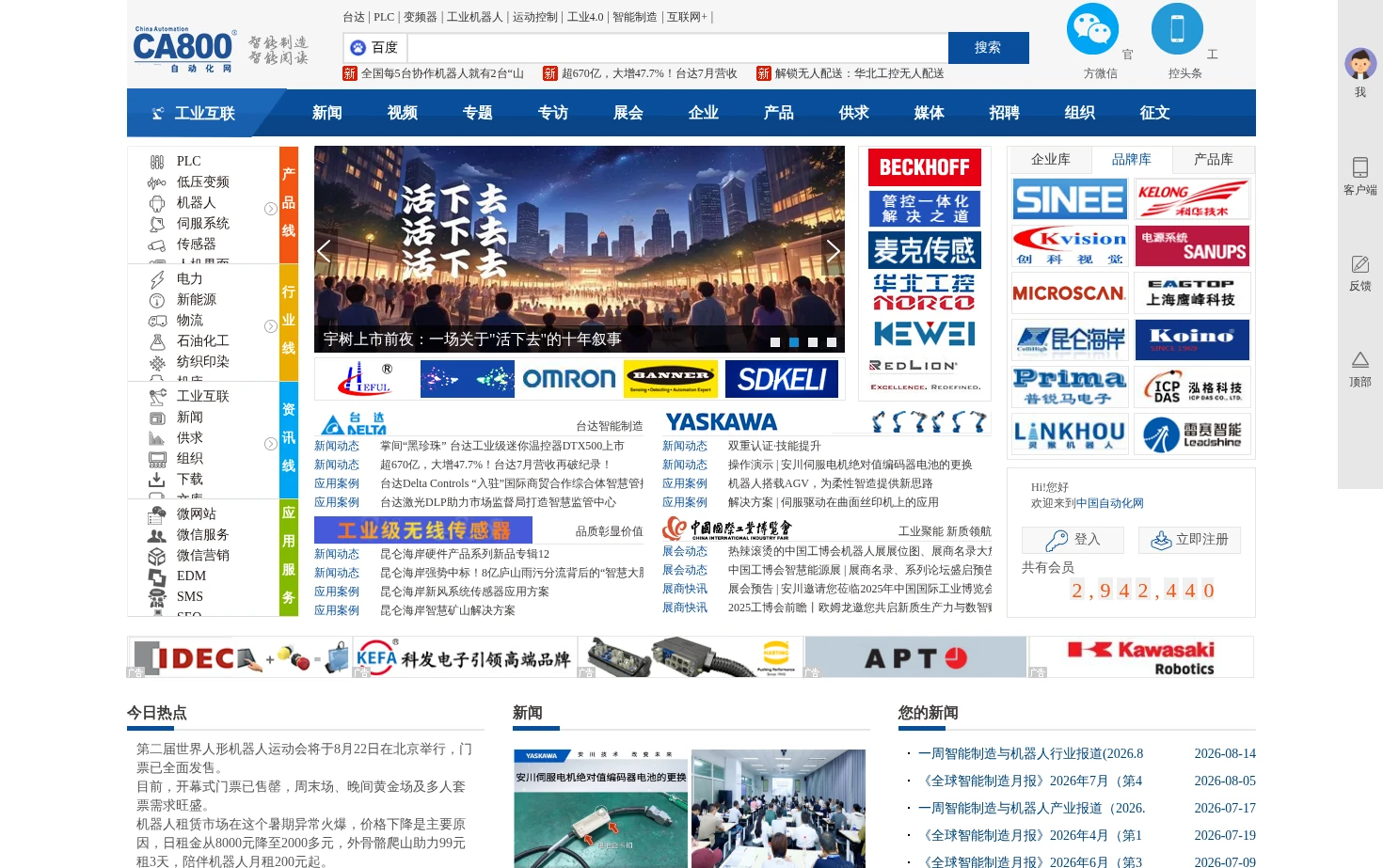Switch to the 企业库 tab
1383x868 pixels.
point(1051,160)
